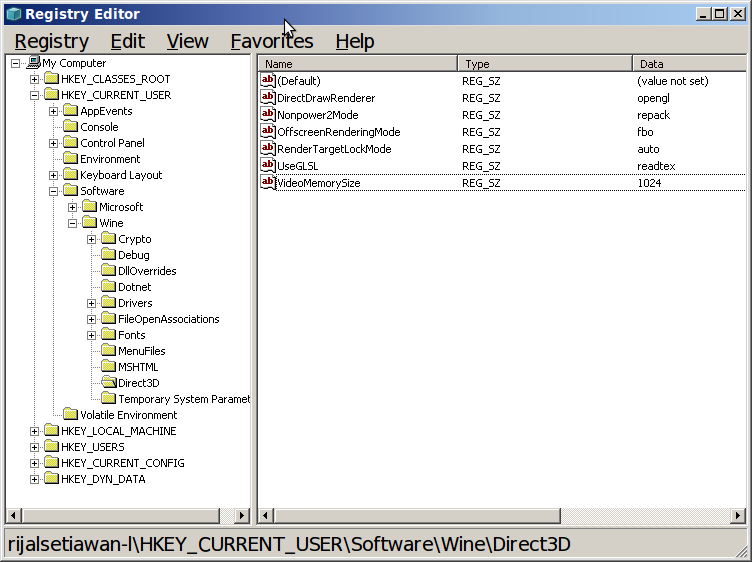
Task: Expand the Fonts key
Action: coord(92,335)
